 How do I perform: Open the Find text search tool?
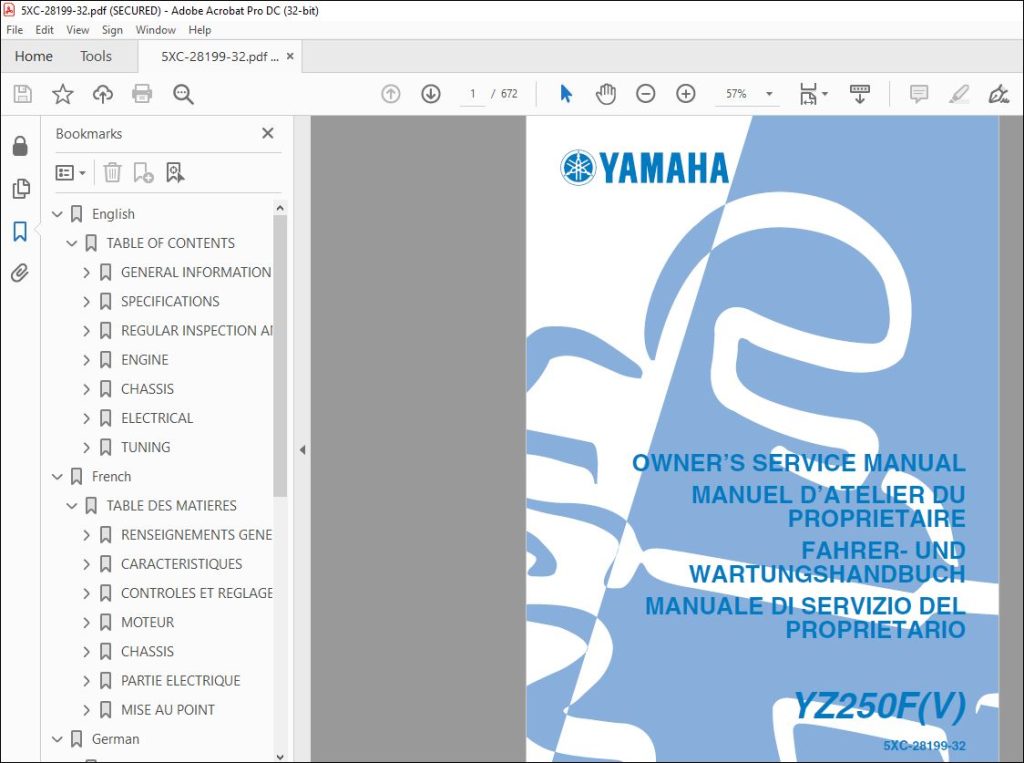[x=183, y=94]
